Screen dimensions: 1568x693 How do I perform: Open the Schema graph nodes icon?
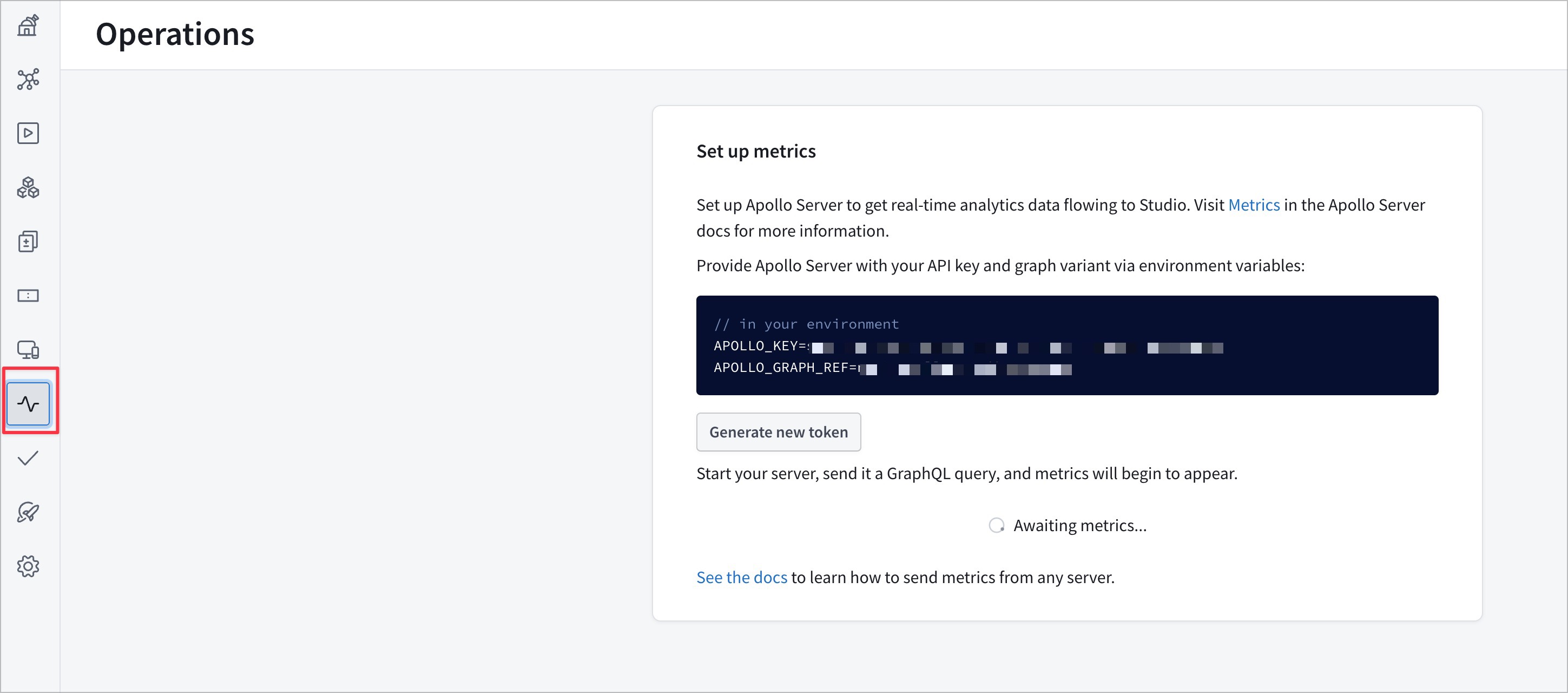point(28,79)
